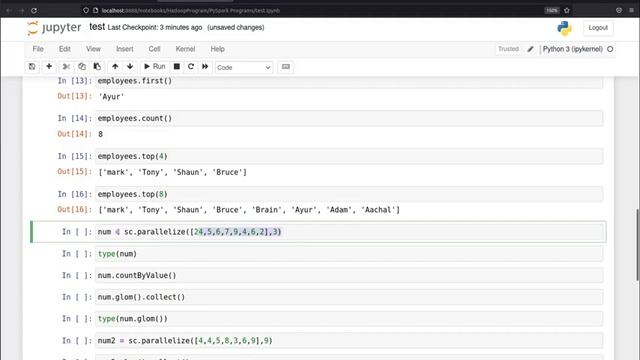Viewport: 640px width, 360px height.
Task: Click the Jupyter logo
Action: (54, 28)
